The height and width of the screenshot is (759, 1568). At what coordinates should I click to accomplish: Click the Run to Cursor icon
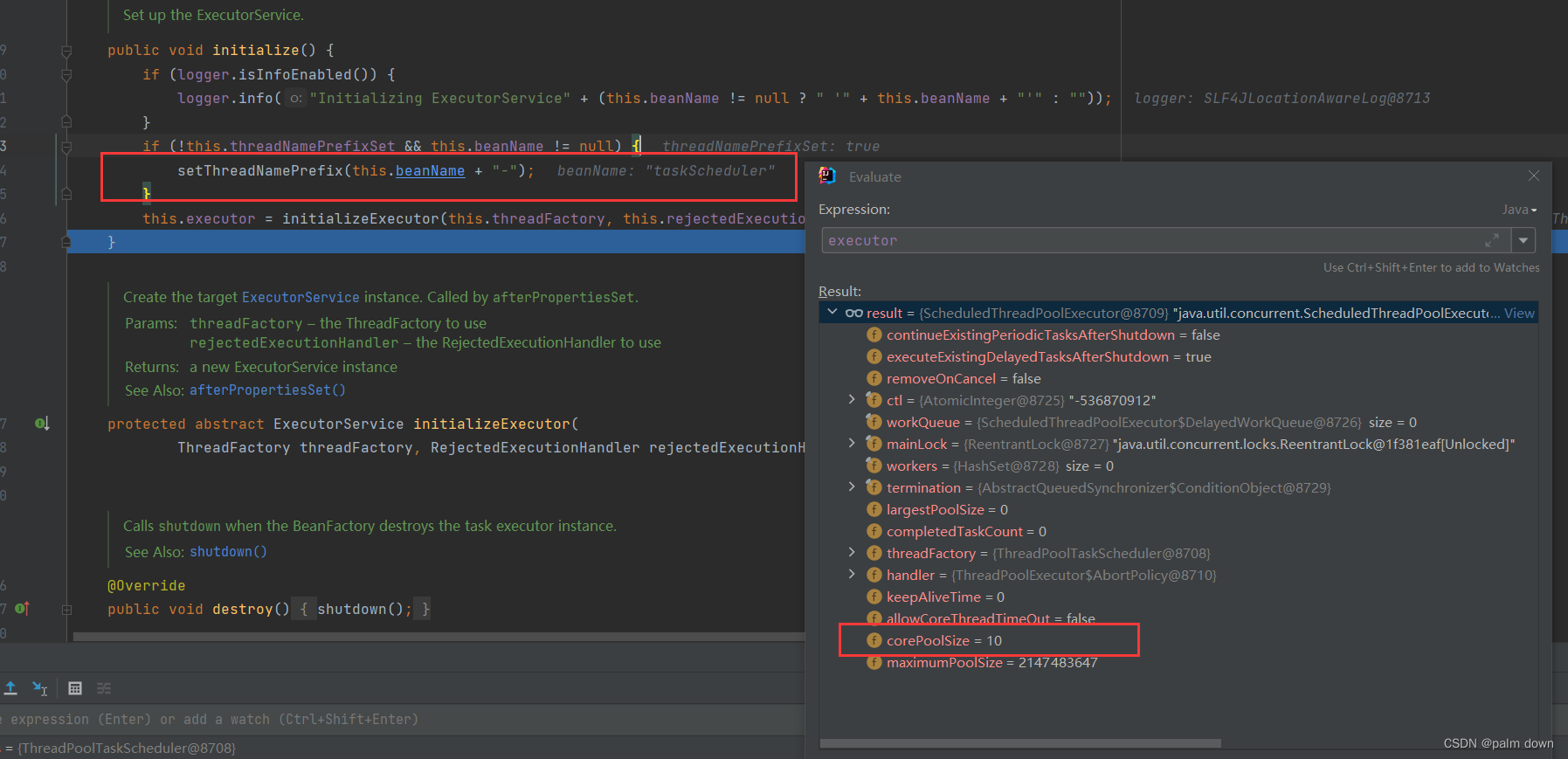pos(40,688)
